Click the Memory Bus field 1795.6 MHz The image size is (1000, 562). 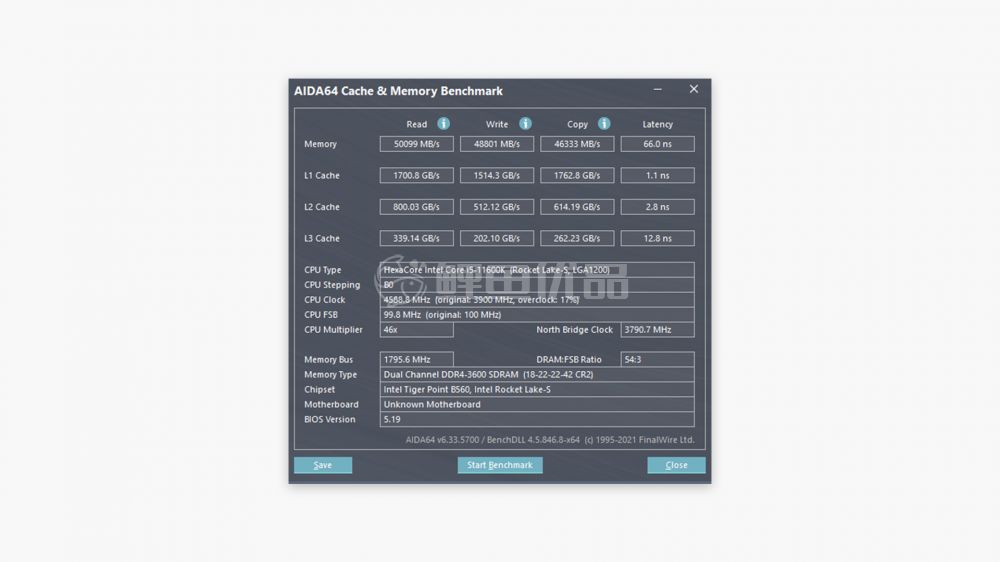tap(416, 359)
